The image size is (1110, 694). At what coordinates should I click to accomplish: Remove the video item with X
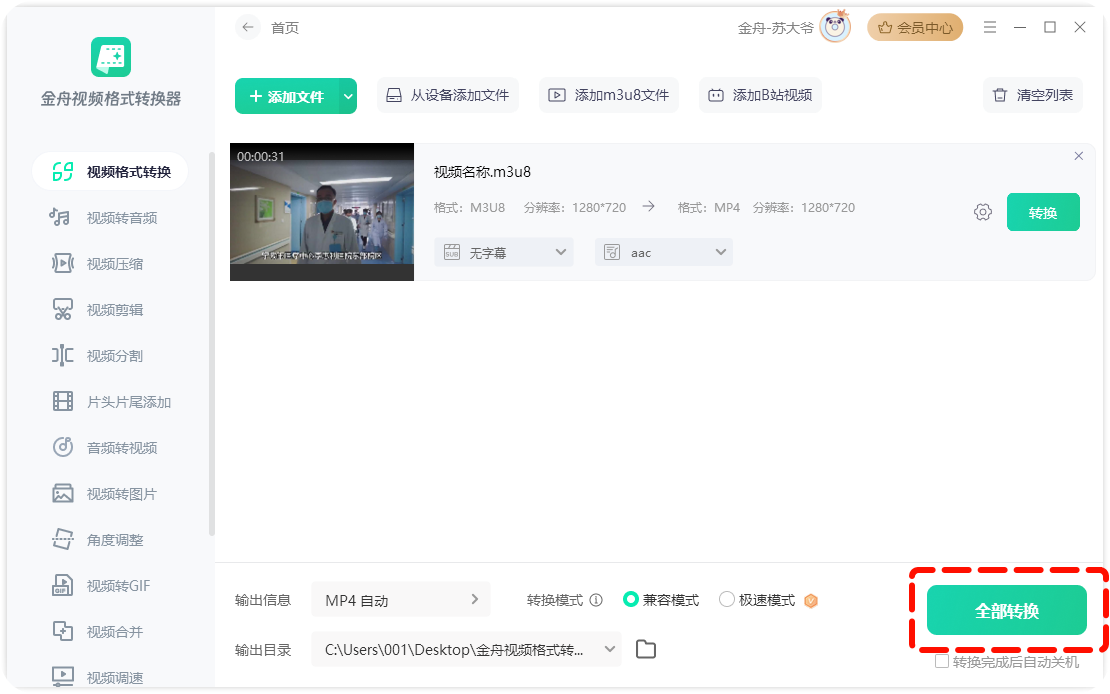1078,156
